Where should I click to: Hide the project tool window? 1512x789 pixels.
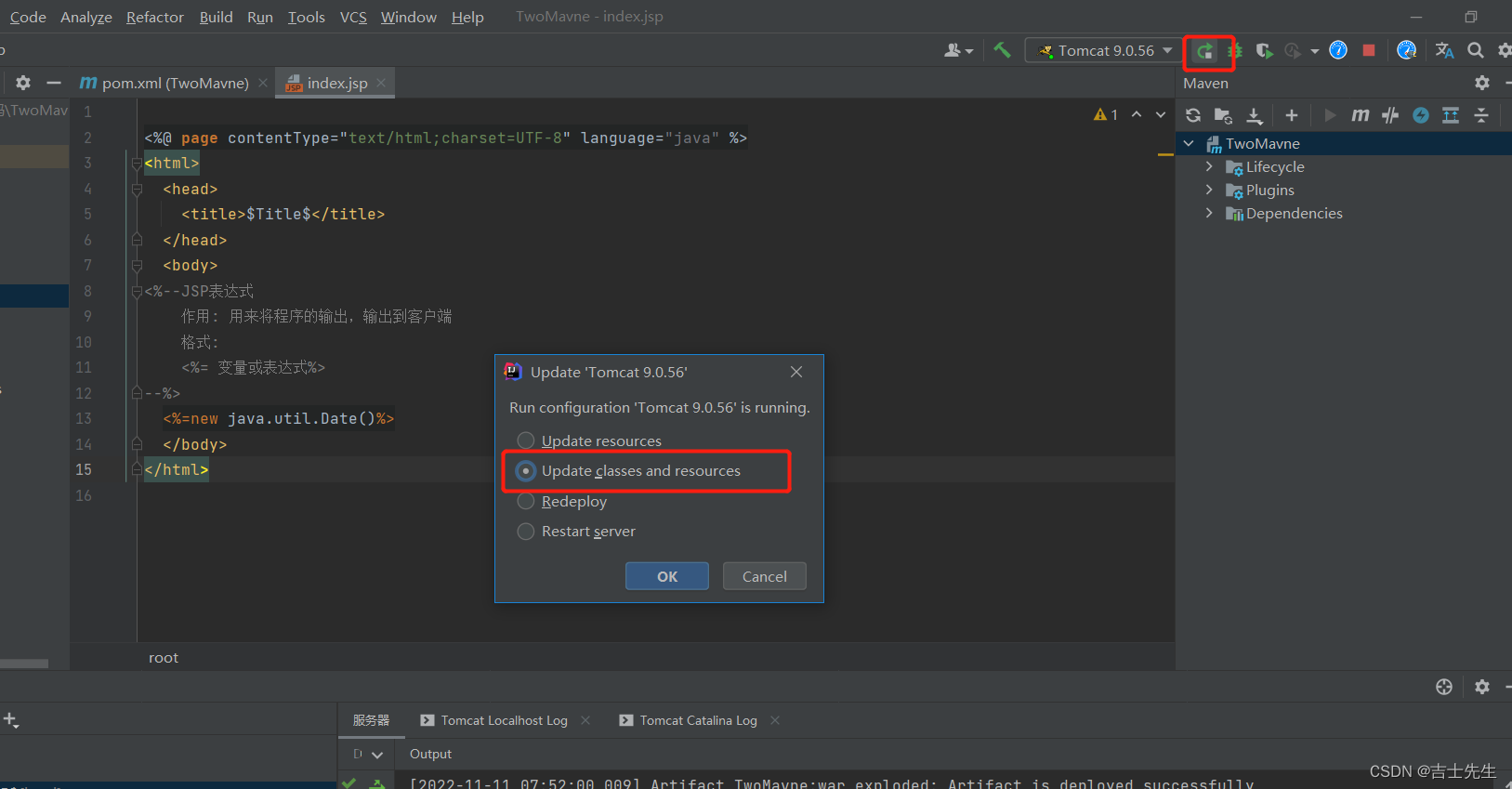tap(54, 83)
